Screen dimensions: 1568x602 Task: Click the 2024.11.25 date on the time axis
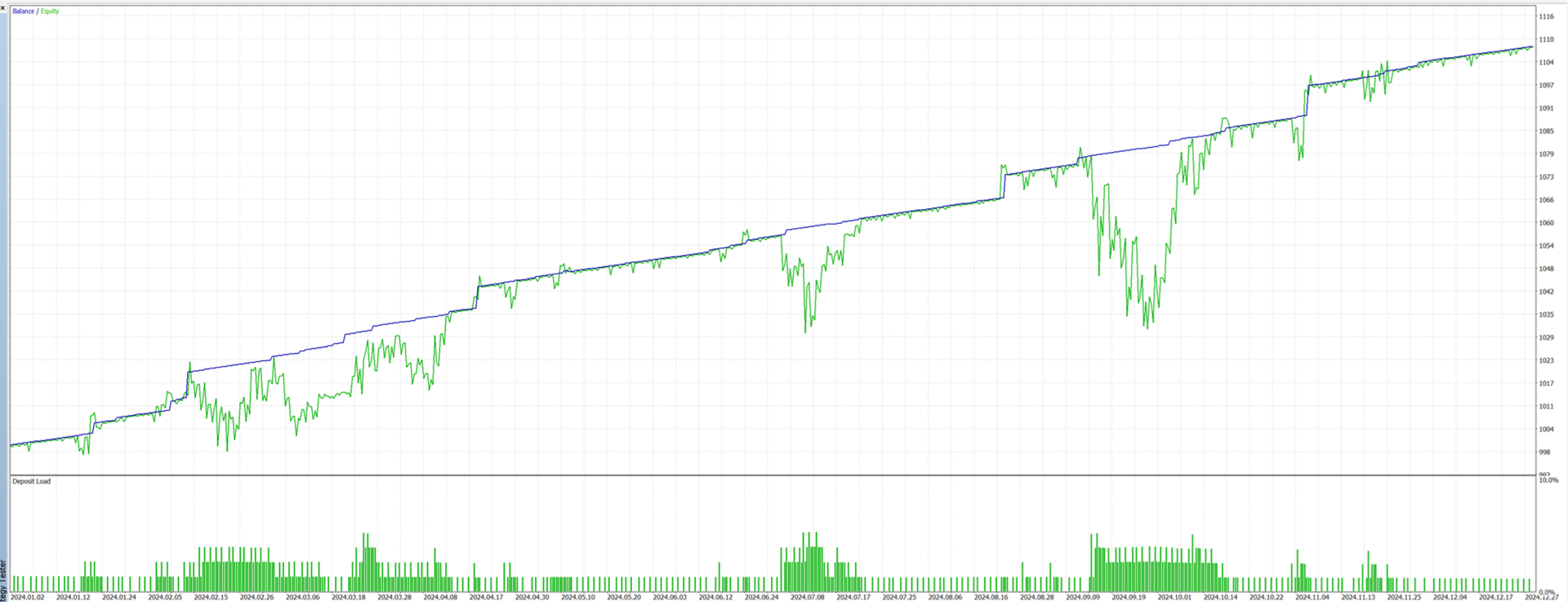(x=1405, y=597)
